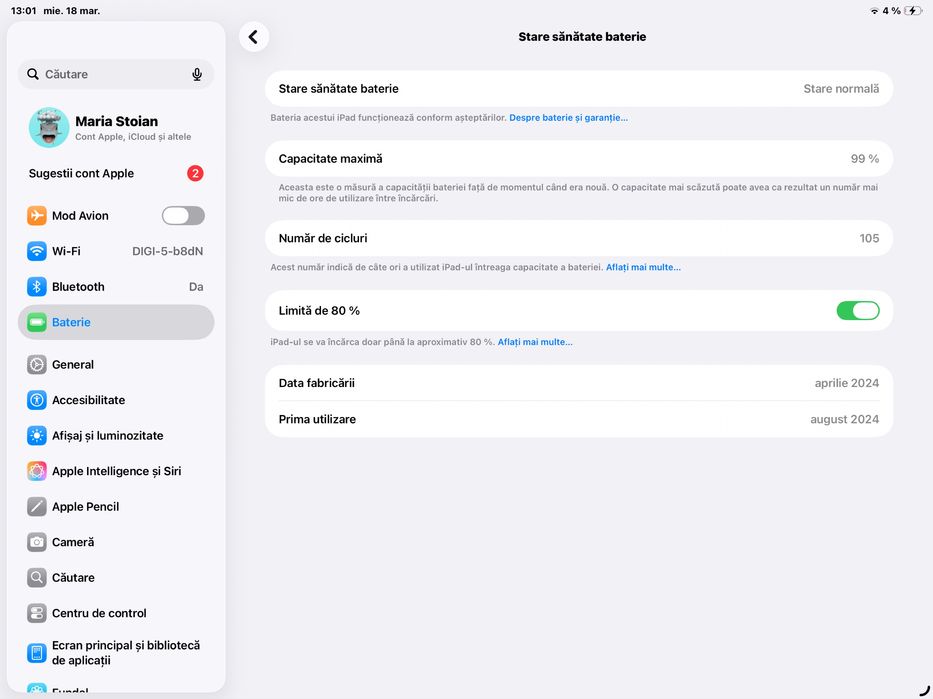Open General settings in sidebar
The height and width of the screenshot is (699, 933).
pyautogui.click(x=116, y=365)
